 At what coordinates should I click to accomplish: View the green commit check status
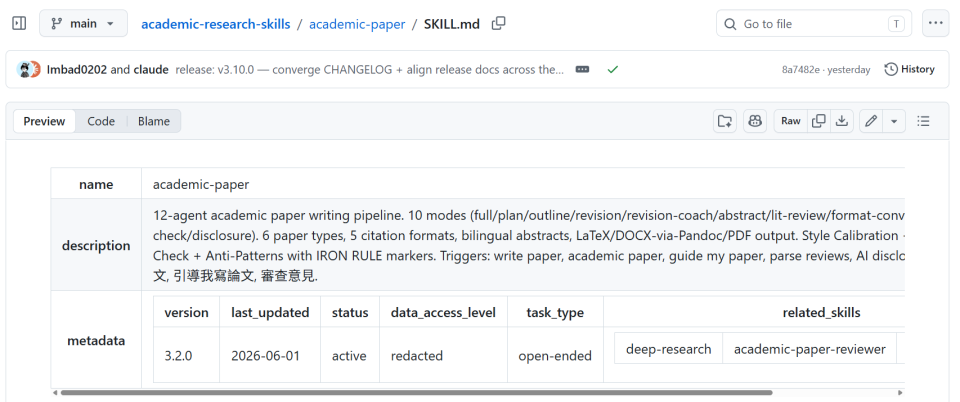click(612, 69)
